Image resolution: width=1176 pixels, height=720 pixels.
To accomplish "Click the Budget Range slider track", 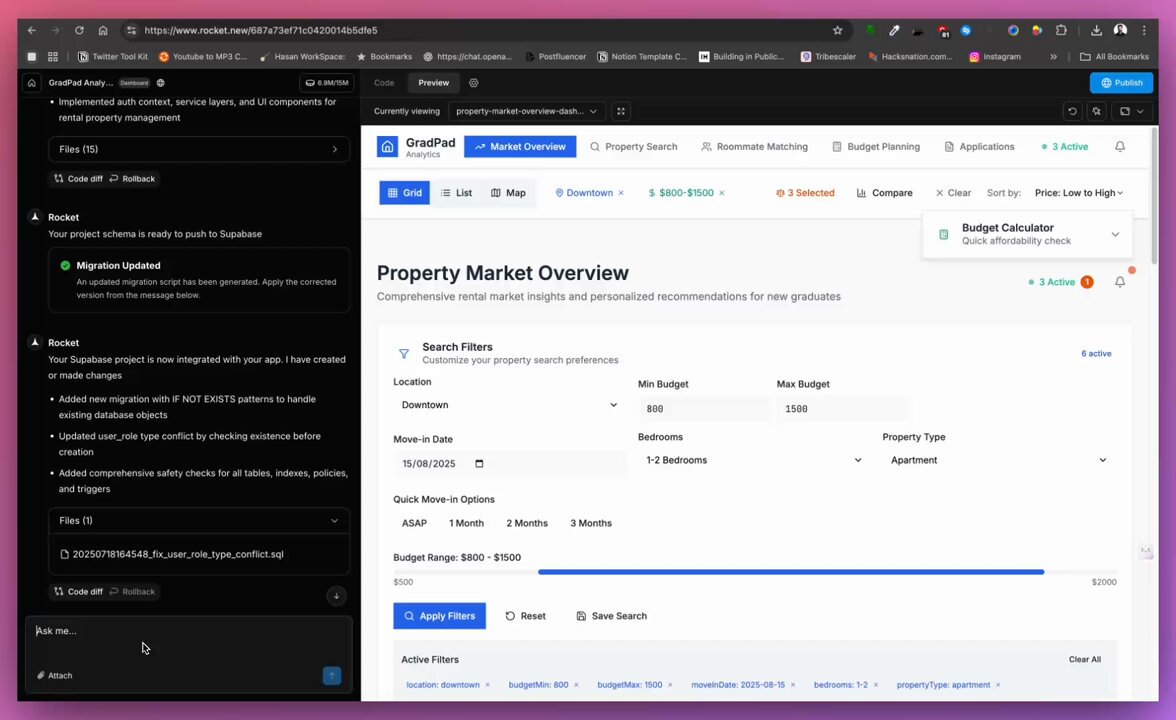I will [x=754, y=572].
